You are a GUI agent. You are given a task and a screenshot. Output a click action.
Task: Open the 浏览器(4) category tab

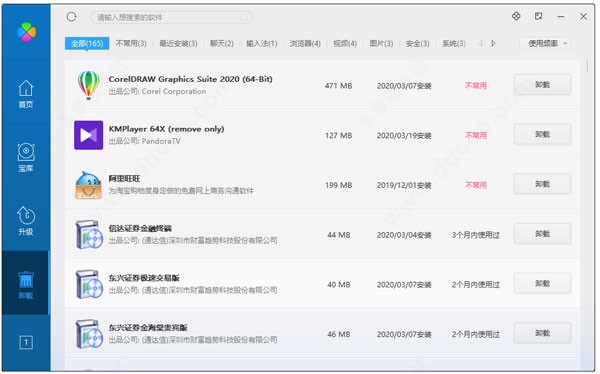tap(305, 43)
